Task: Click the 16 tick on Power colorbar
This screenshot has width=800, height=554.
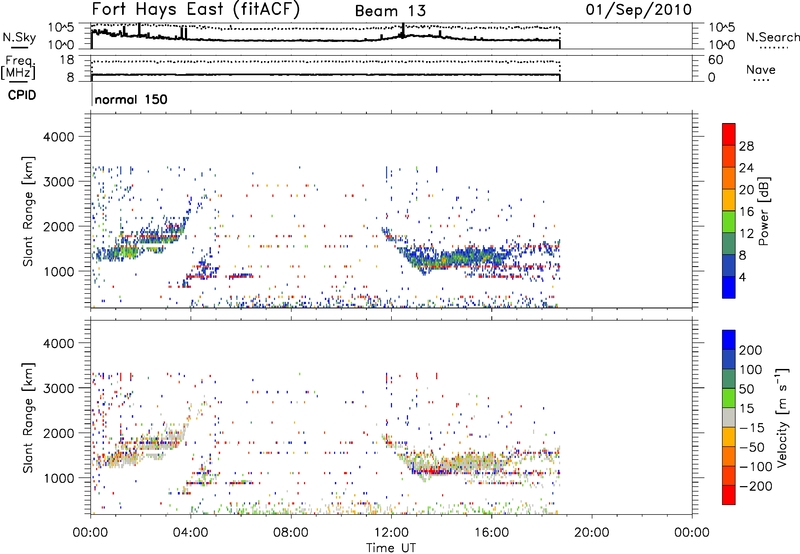Action: 746,212
